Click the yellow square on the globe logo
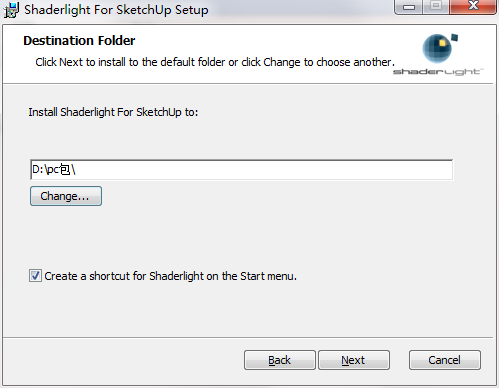 click(x=442, y=43)
